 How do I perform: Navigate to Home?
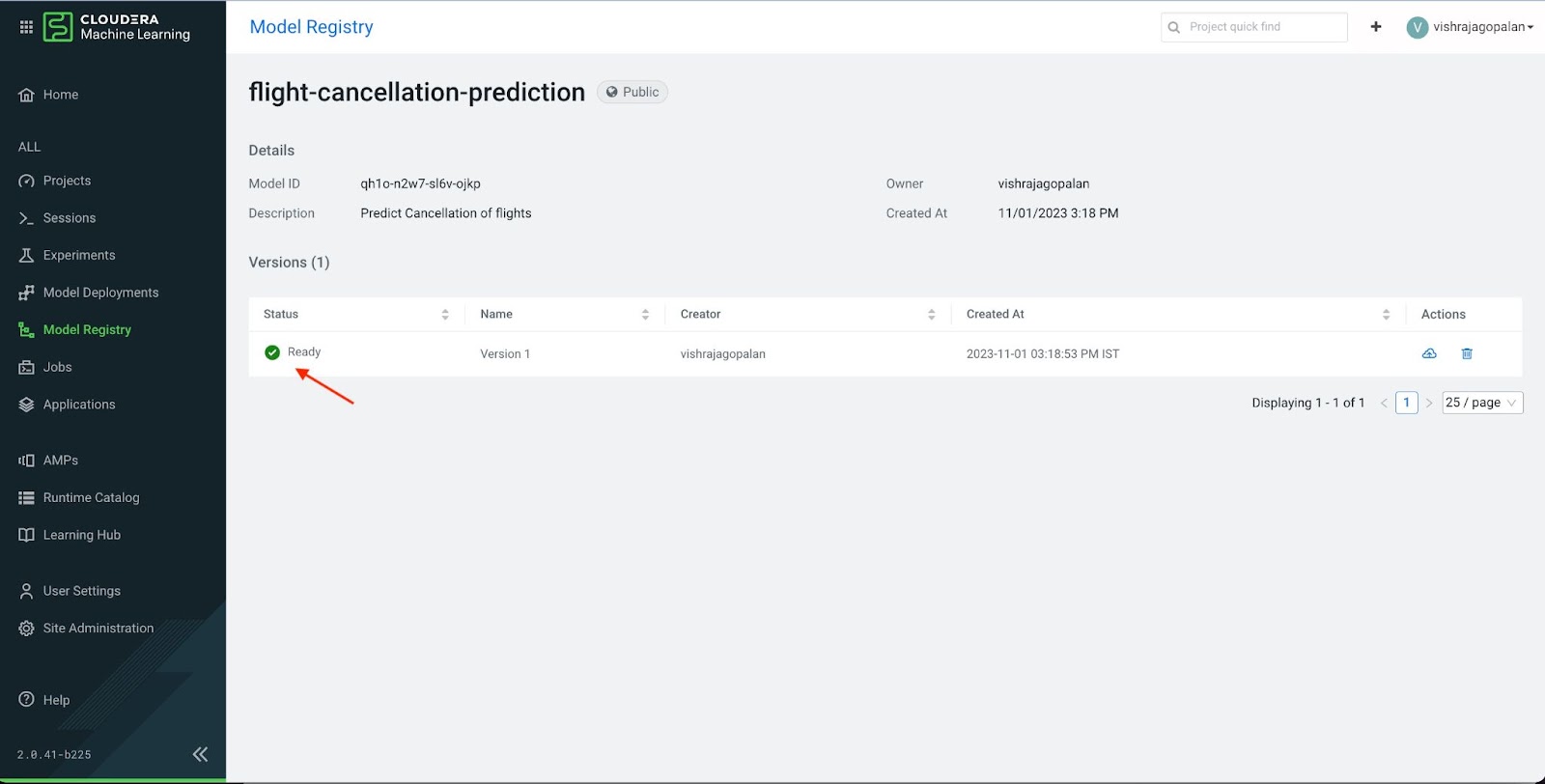(x=61, y=94)
